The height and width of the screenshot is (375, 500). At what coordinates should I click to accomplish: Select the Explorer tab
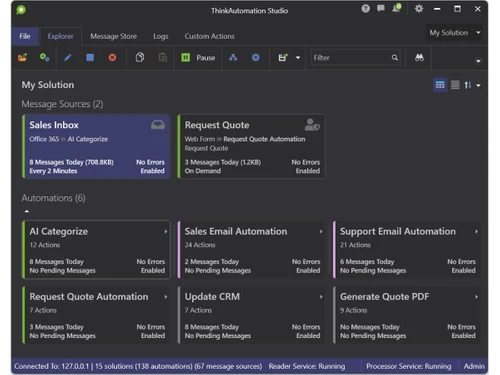click(x=61, y=36)
